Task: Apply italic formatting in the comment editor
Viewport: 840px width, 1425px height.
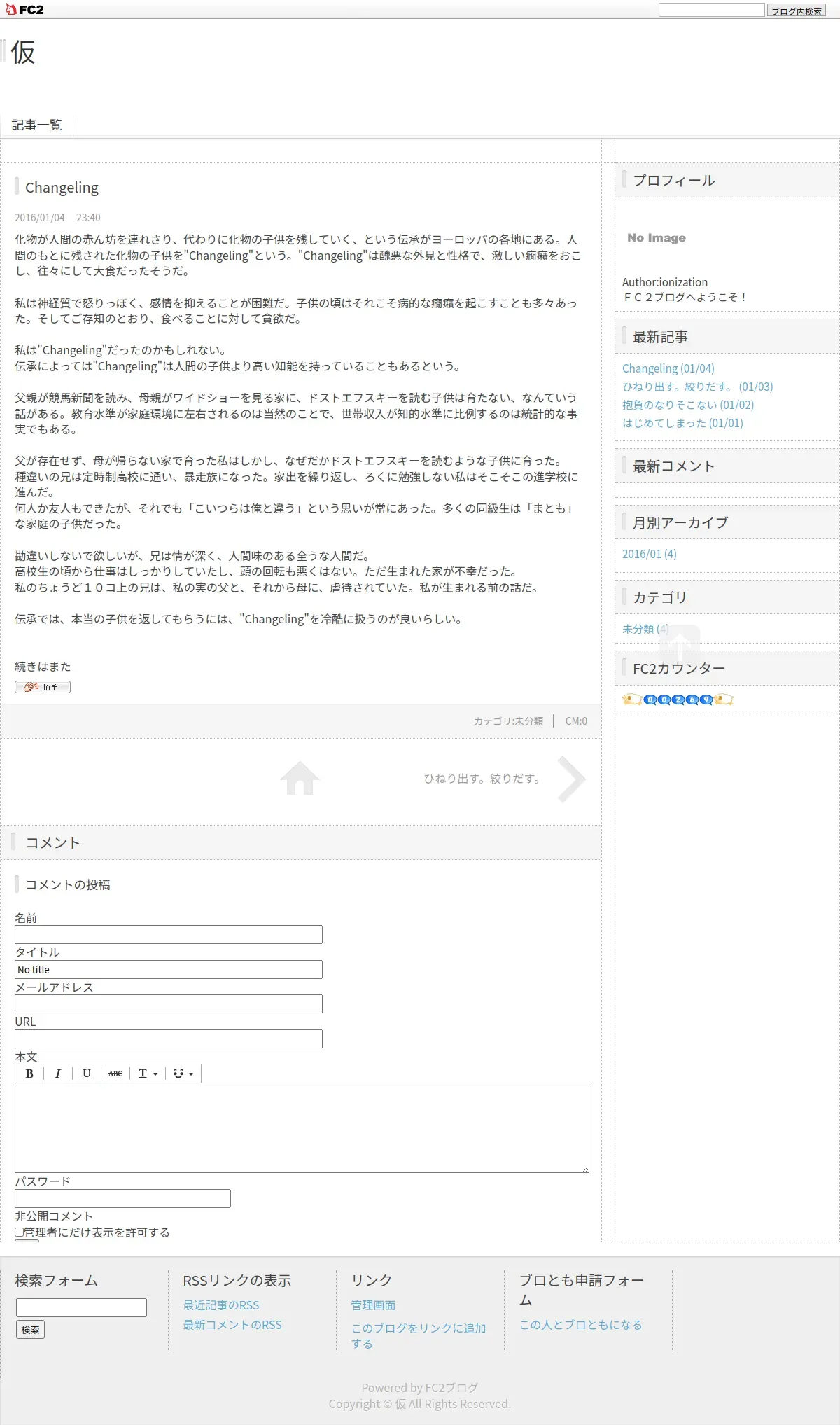Action: (58, 1073)
